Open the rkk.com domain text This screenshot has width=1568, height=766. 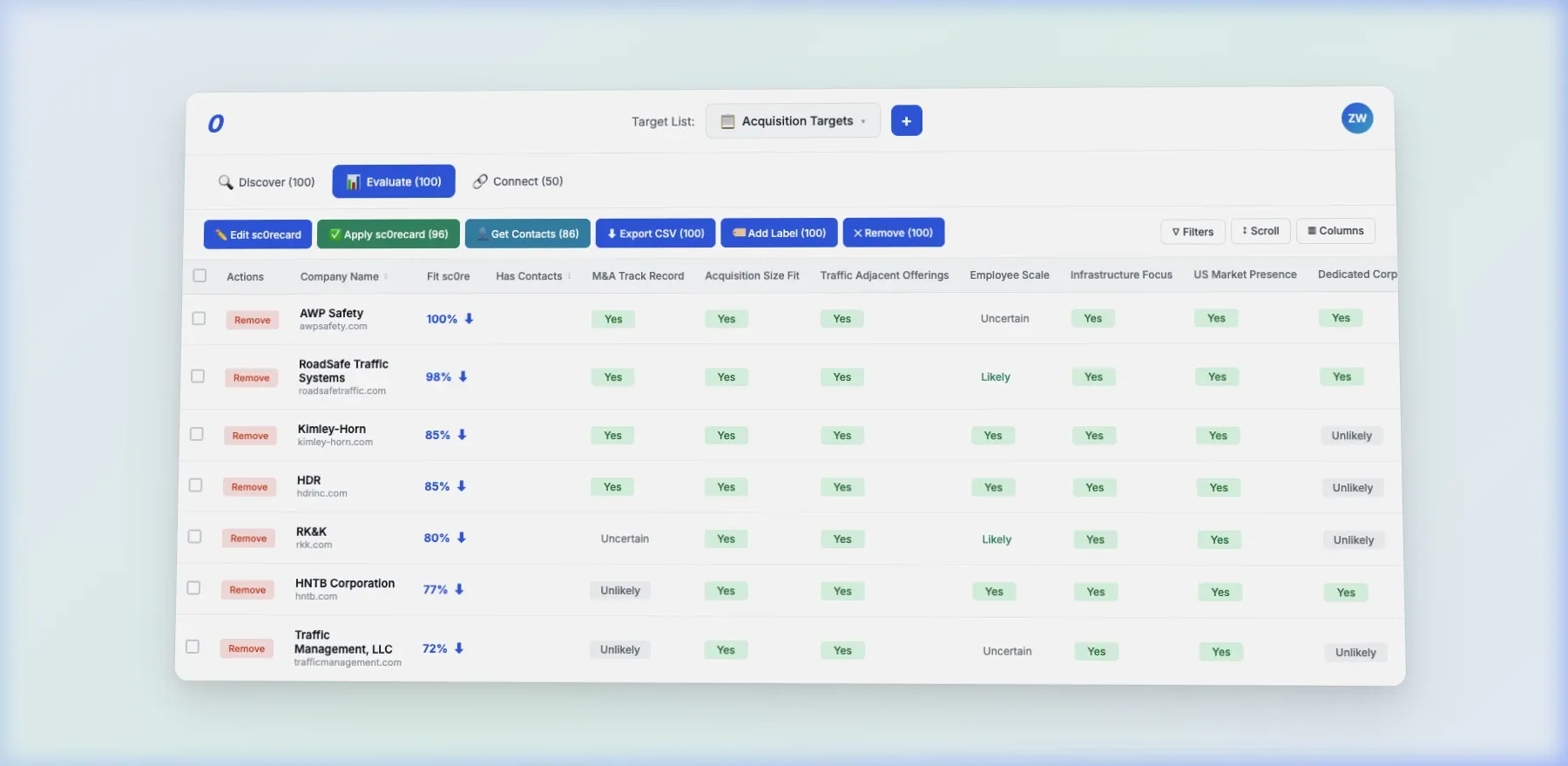coord(314,546)
